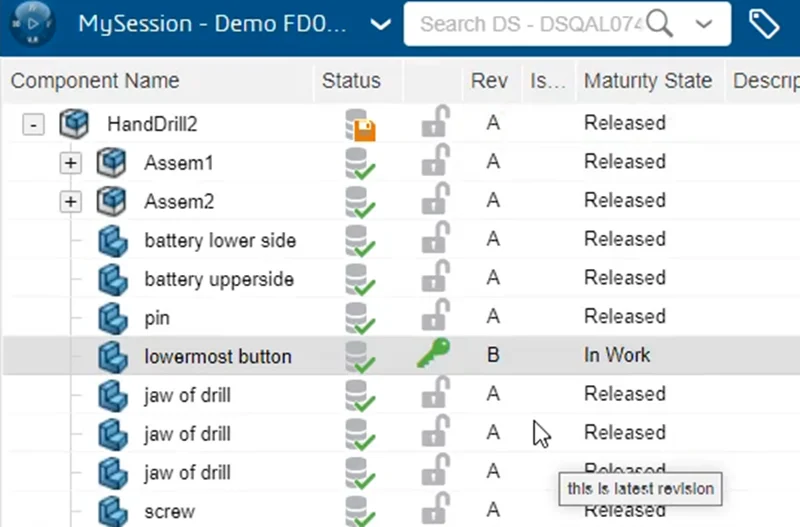
Task: Open the MySession dropdown chevron
Action: [380, 24]
